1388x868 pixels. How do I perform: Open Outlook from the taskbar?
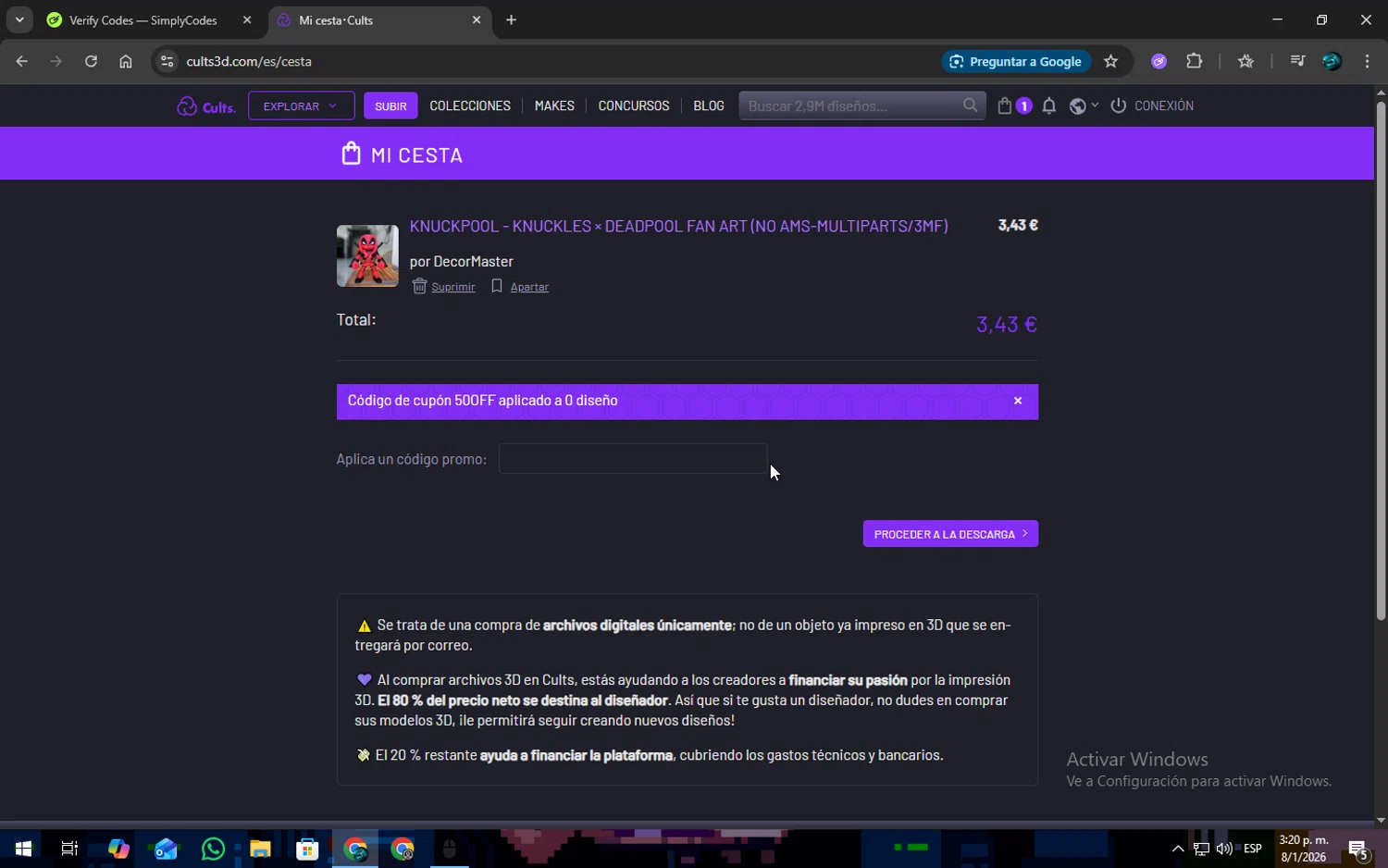(x=166, y=849)
